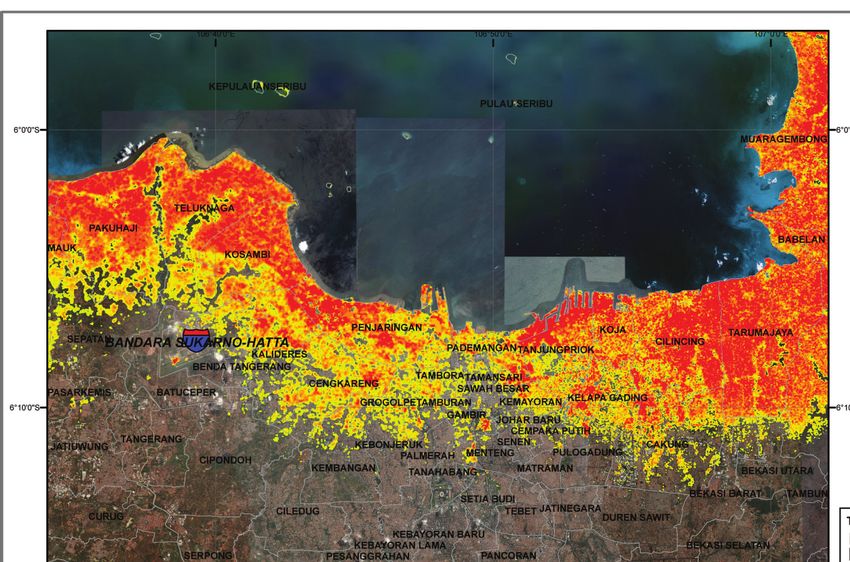This screenshot has width=850, height=562.
Task: Click the airport shield icon at Sukarno-Hatta
Action: (x=196, y=340)
